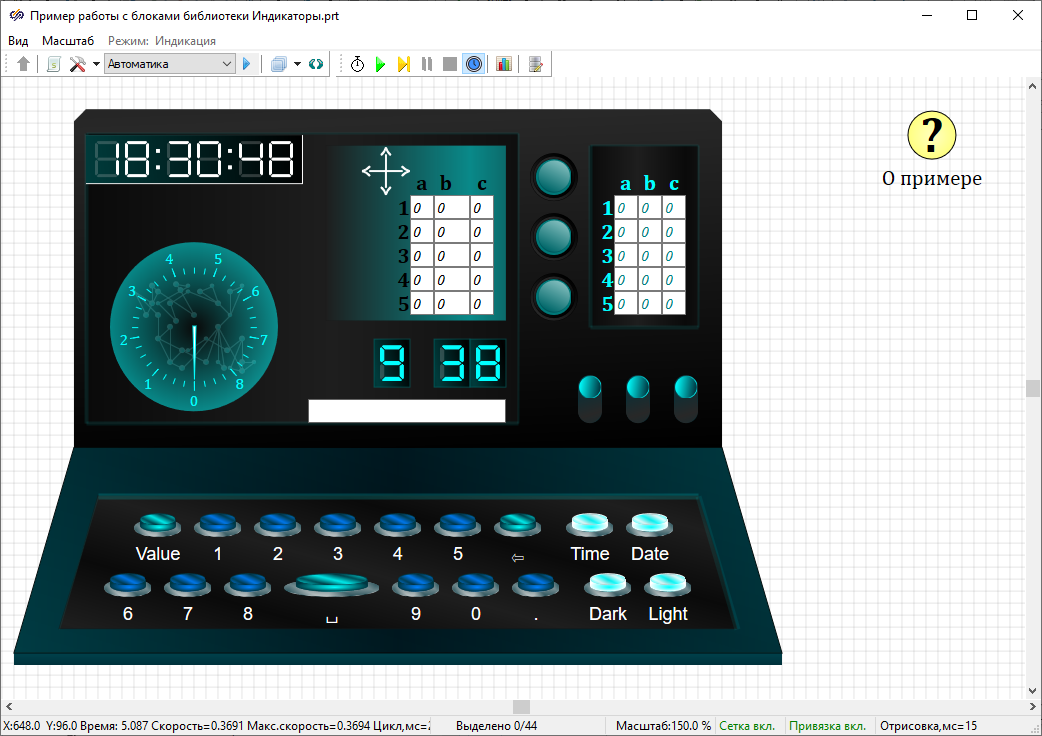Viewport: 1042px width, 736px height.
Task: Click the up arrow icon in toolbar
Action: 24,64
